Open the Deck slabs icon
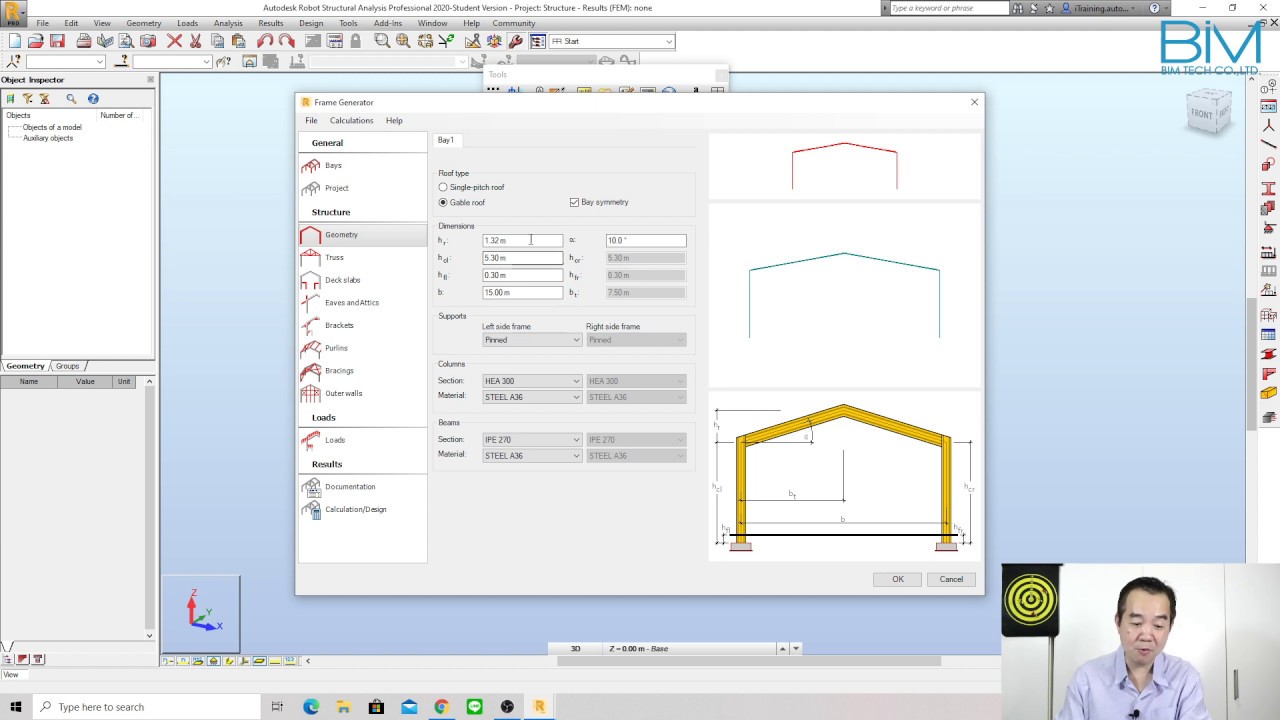This screenshot has width=1280, height=720. pyautogui.click(x=311, y=280)
